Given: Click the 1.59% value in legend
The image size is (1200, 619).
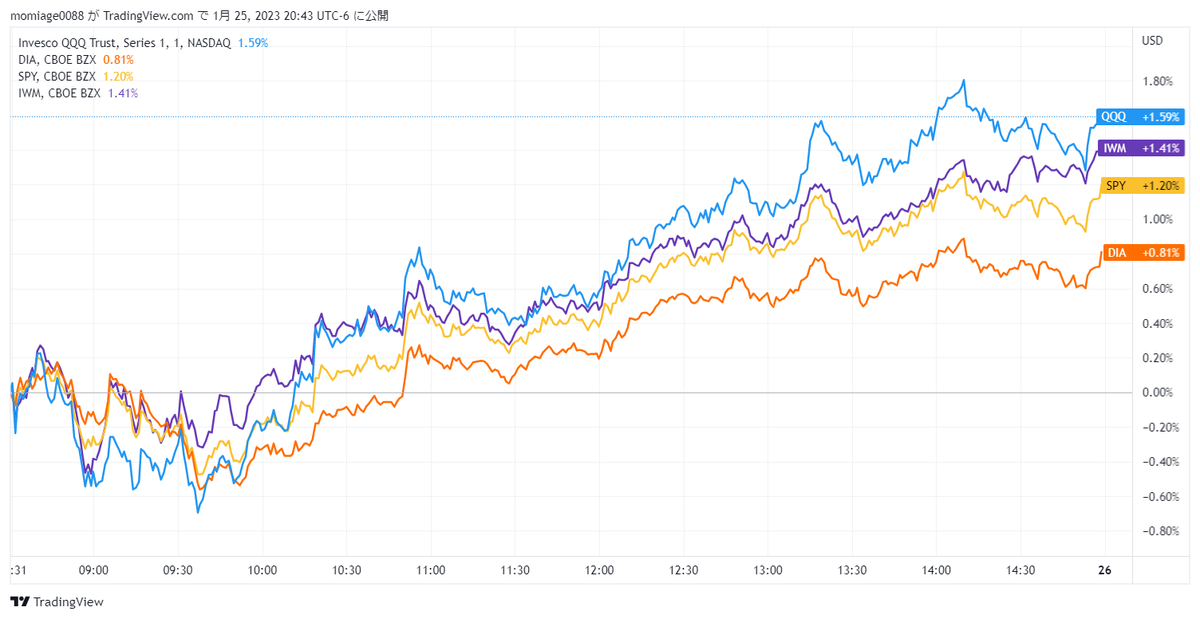Looking at the screenshot, I should [x=252, y=43].
